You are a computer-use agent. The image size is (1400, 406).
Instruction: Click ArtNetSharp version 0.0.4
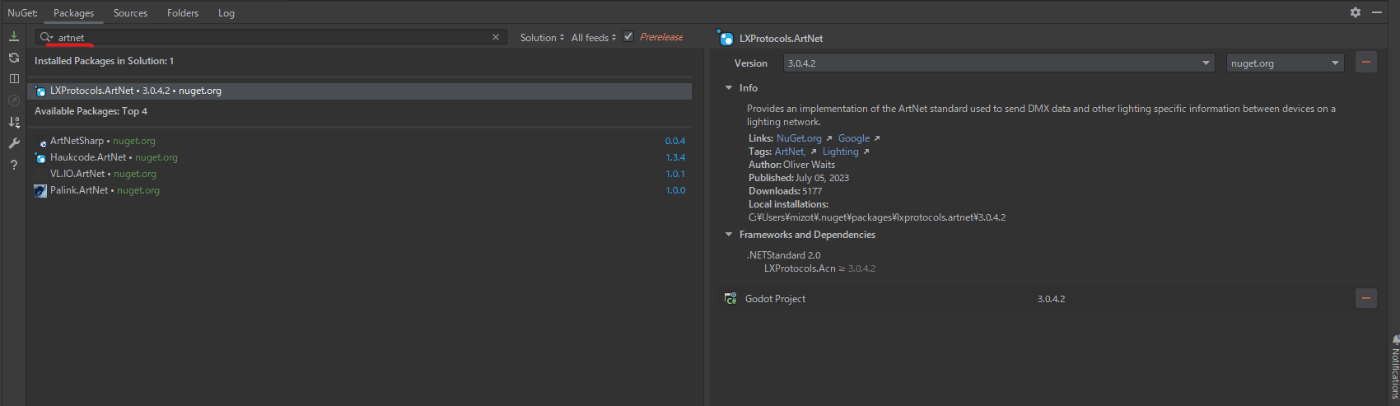[x=675, y=141]
